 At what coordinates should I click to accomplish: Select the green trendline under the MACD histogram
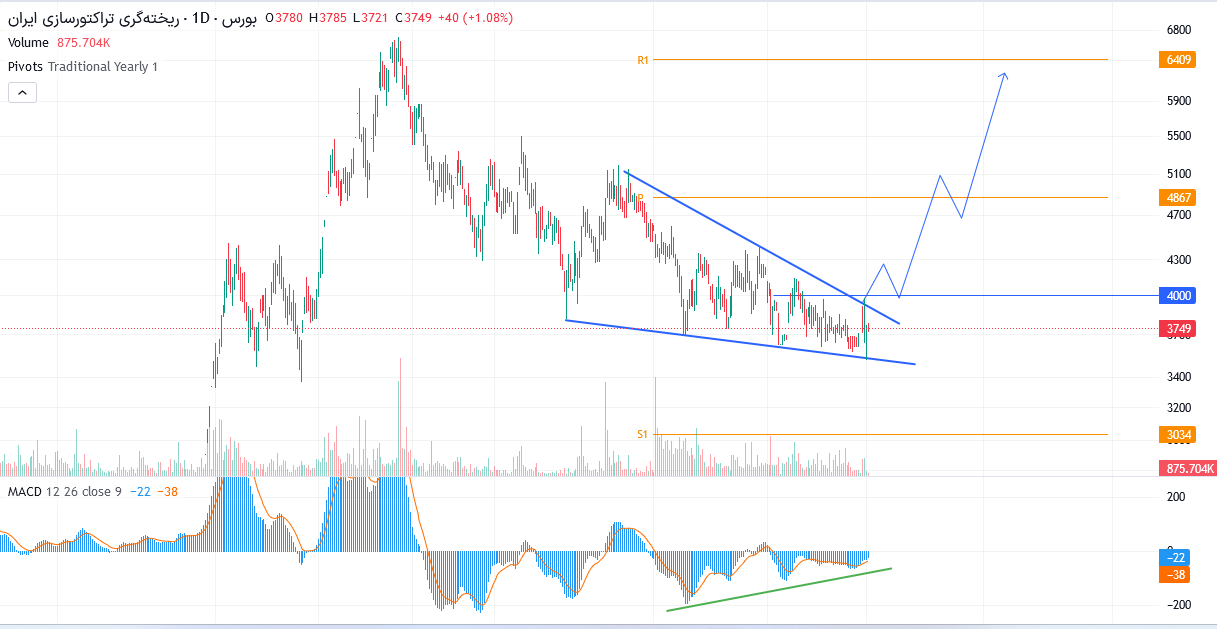tap(778, 589)
